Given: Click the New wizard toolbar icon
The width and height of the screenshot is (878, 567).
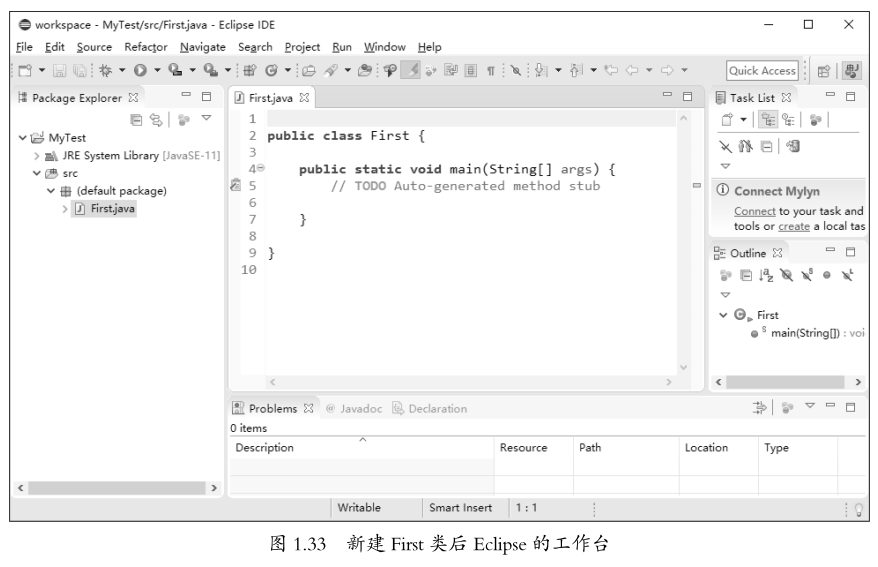Looking at the screenshot, I should (25, 71).
